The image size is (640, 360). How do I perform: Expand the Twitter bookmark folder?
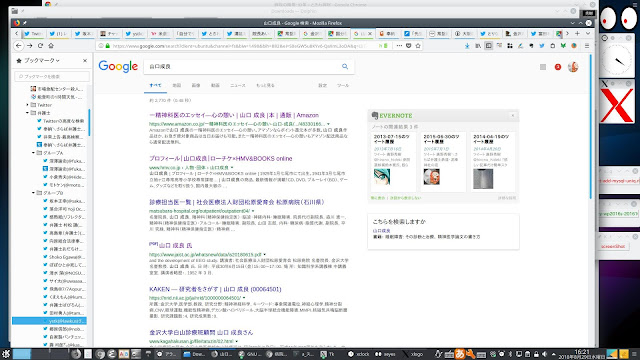point(27,105)
